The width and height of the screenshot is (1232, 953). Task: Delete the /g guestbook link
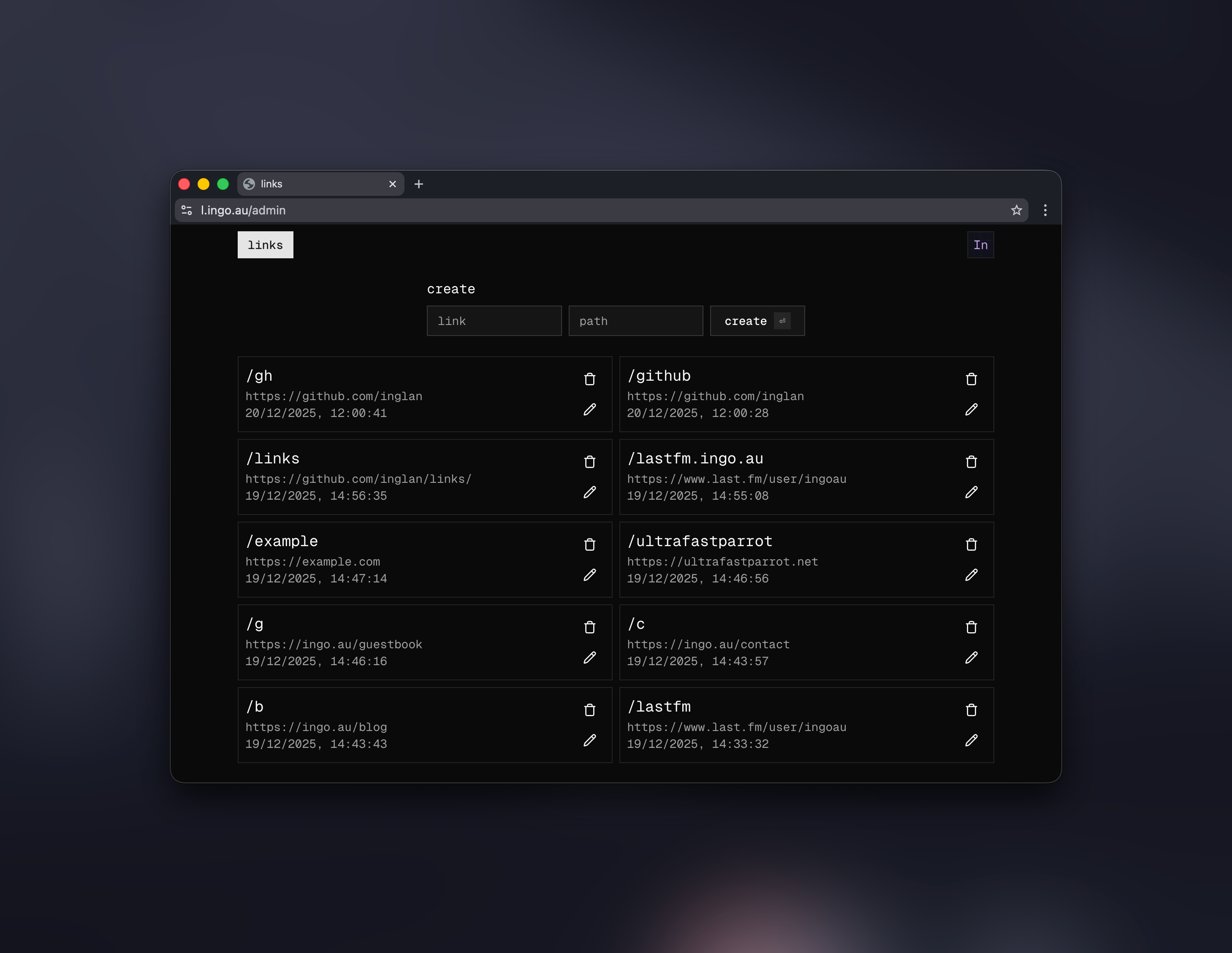coord(589,627)
